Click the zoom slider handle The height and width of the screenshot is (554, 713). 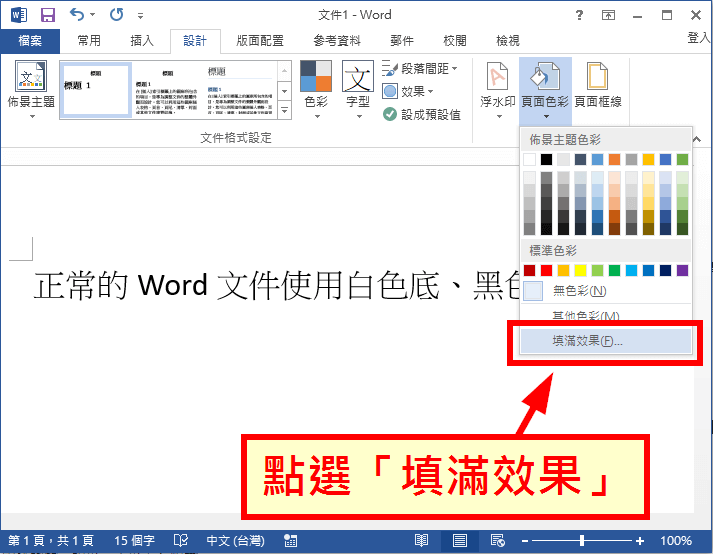click(x=582, y=541)
